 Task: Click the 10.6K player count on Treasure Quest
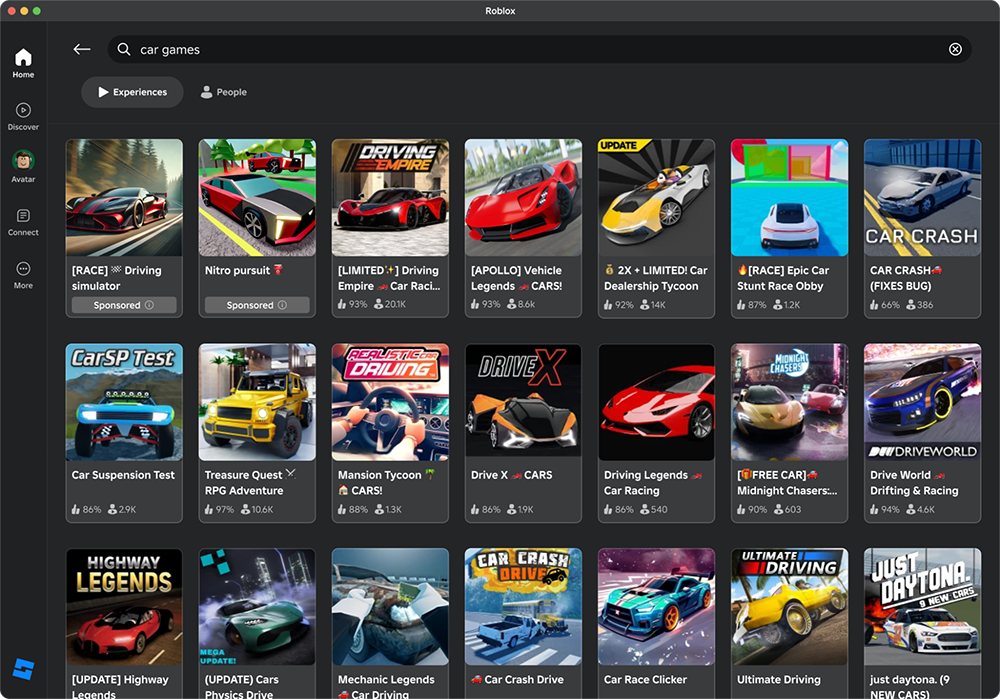coord(257,510)
